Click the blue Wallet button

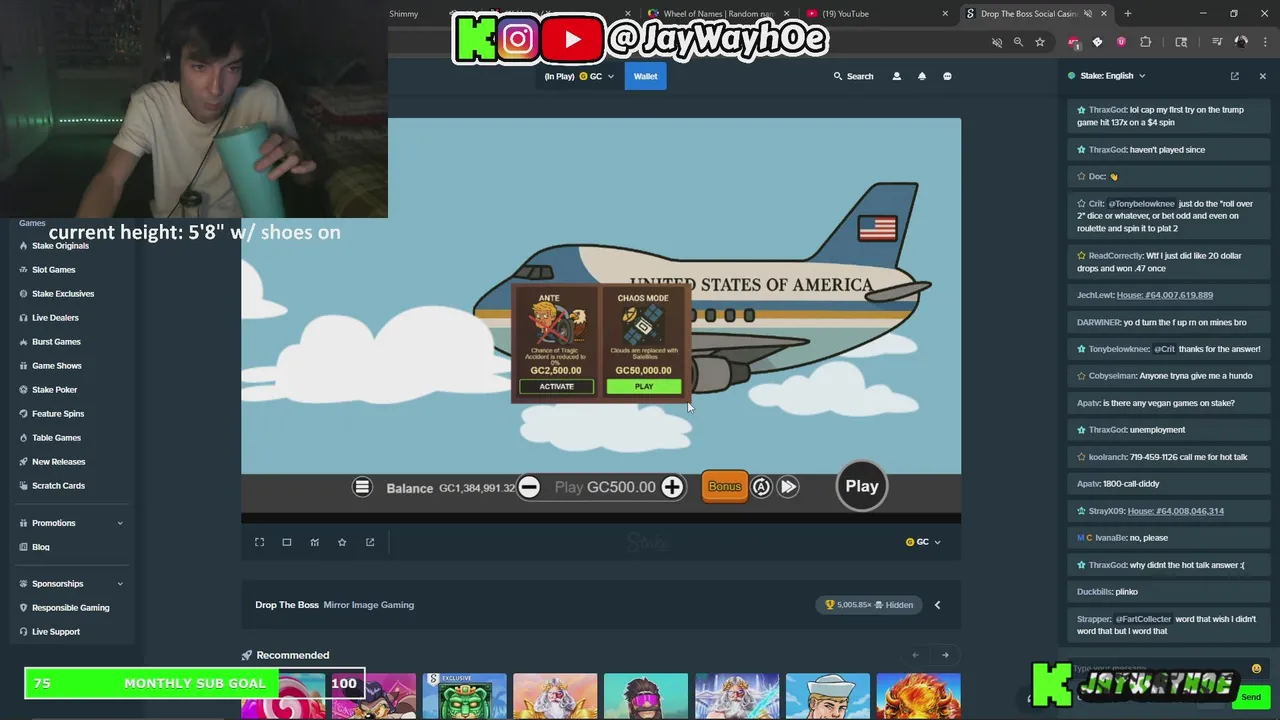point(645,76)
